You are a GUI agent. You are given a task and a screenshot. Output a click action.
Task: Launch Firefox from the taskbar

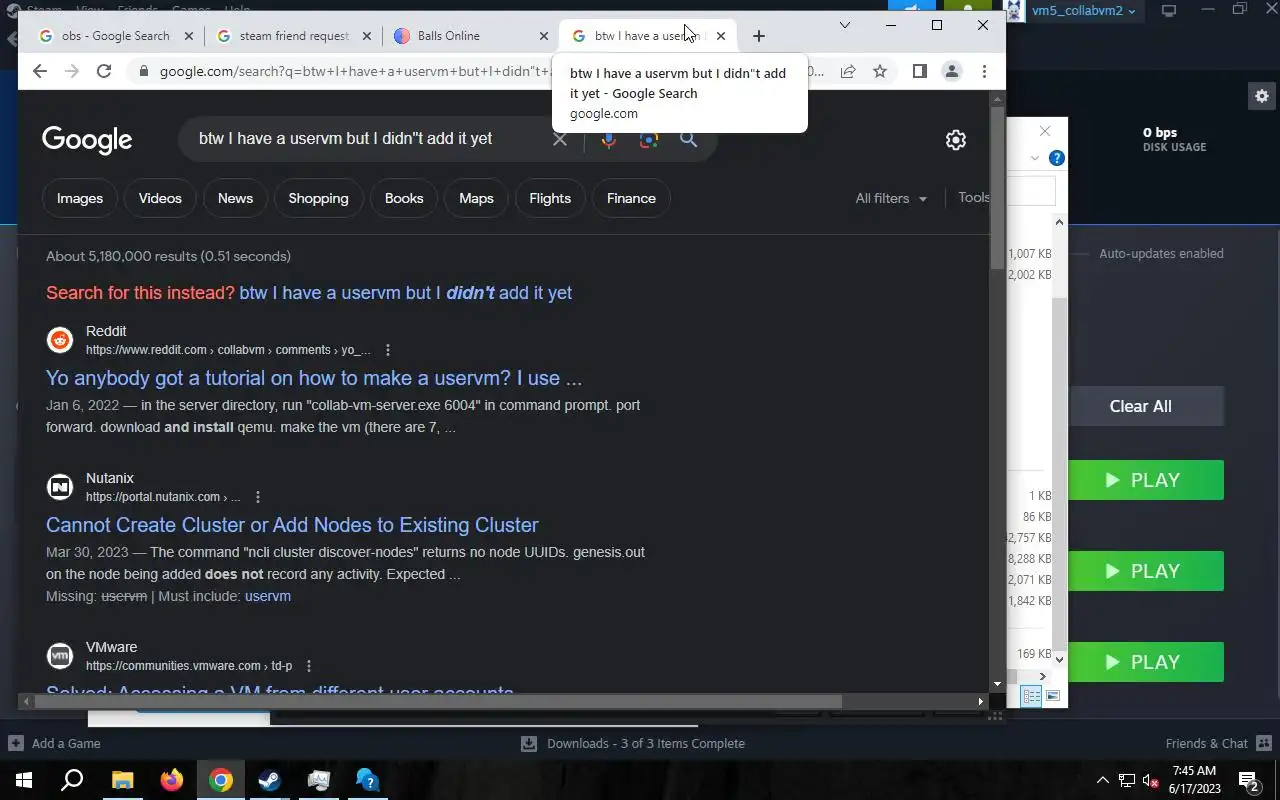171,780
